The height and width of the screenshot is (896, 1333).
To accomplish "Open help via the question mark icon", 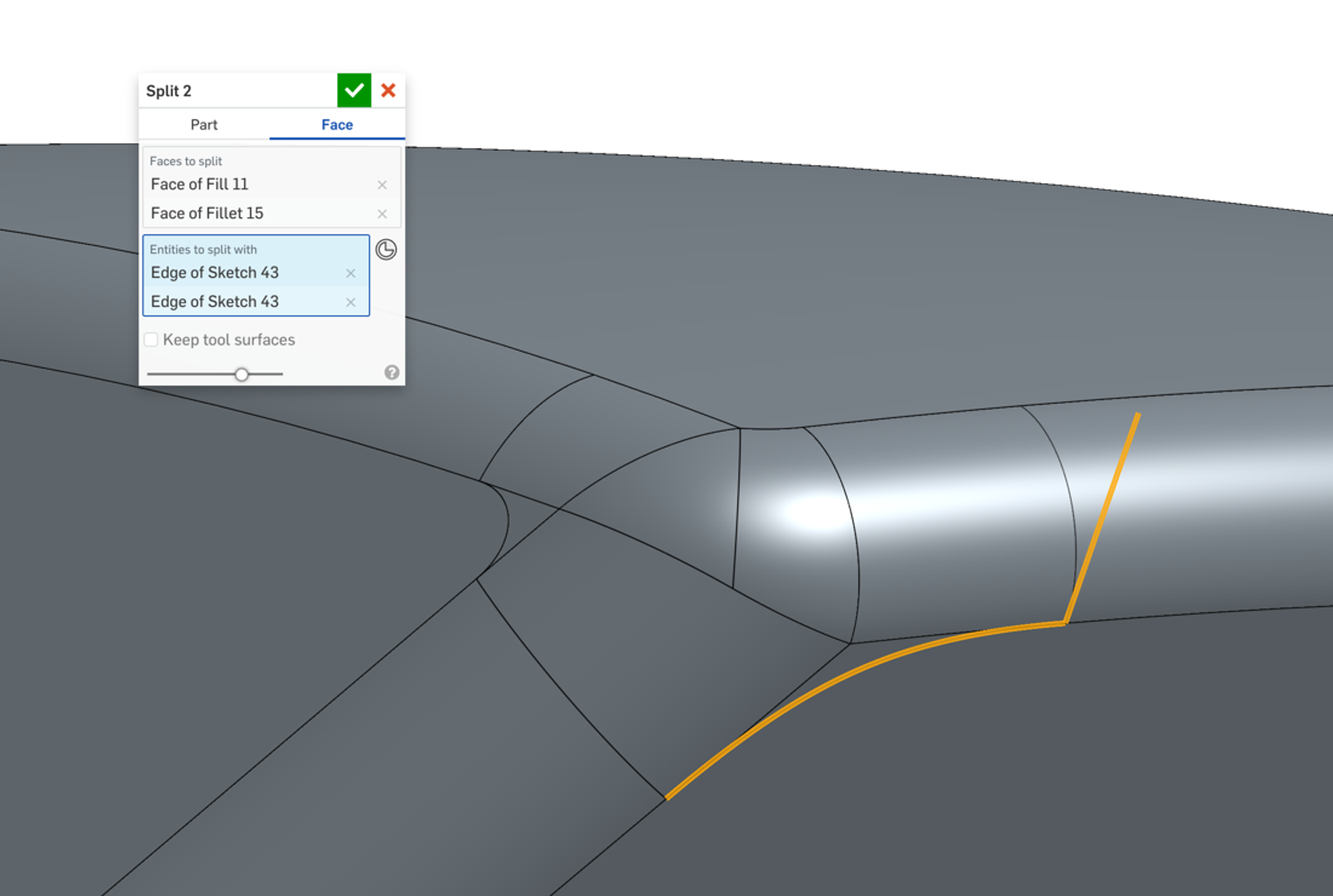I will (392, 372).
